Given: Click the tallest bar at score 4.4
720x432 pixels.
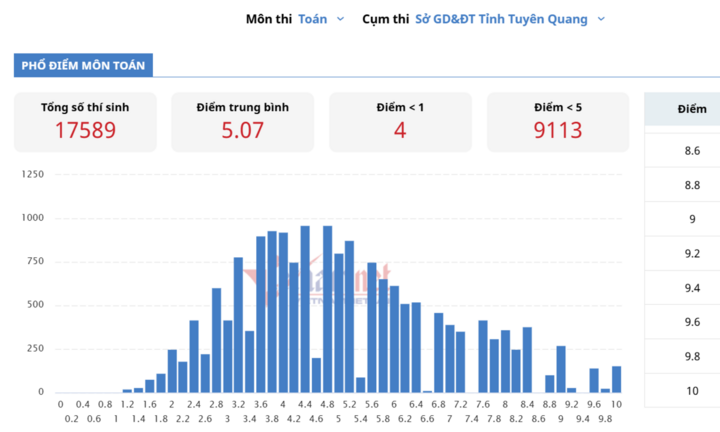Looking at the screenshot, I should [x=305, y=309].
